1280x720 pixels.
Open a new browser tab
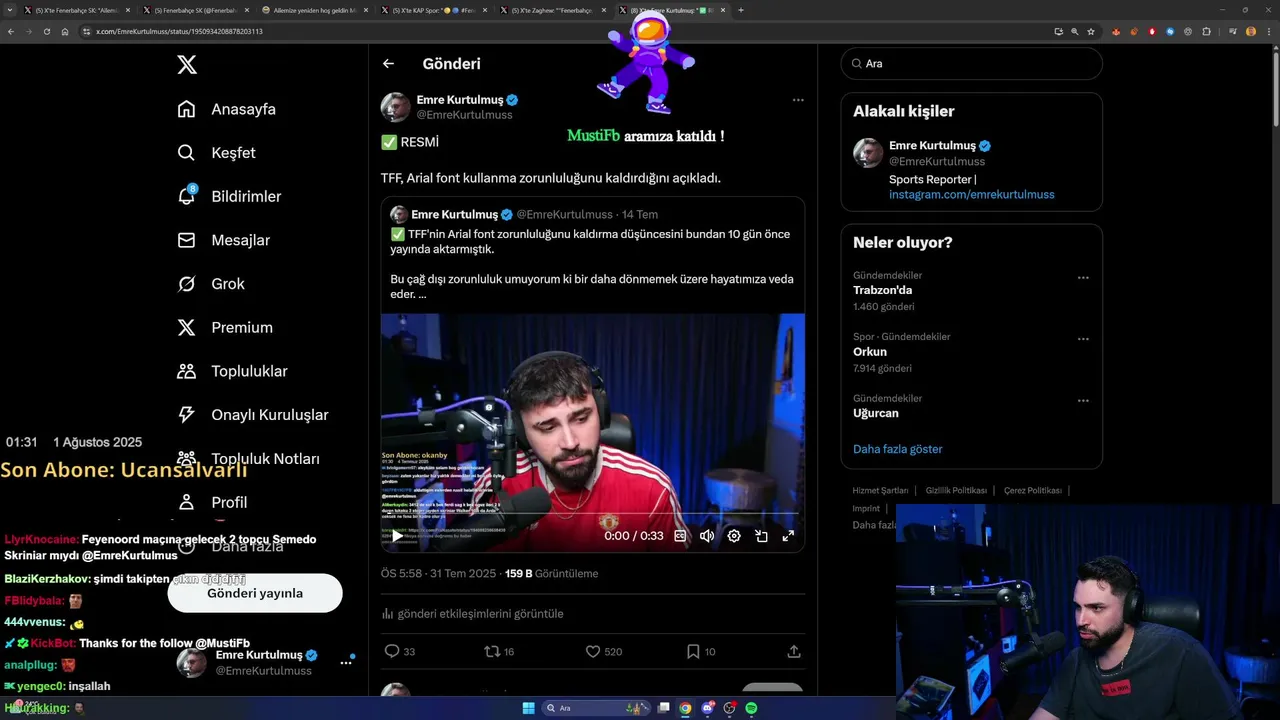click(x=741, y=10)
